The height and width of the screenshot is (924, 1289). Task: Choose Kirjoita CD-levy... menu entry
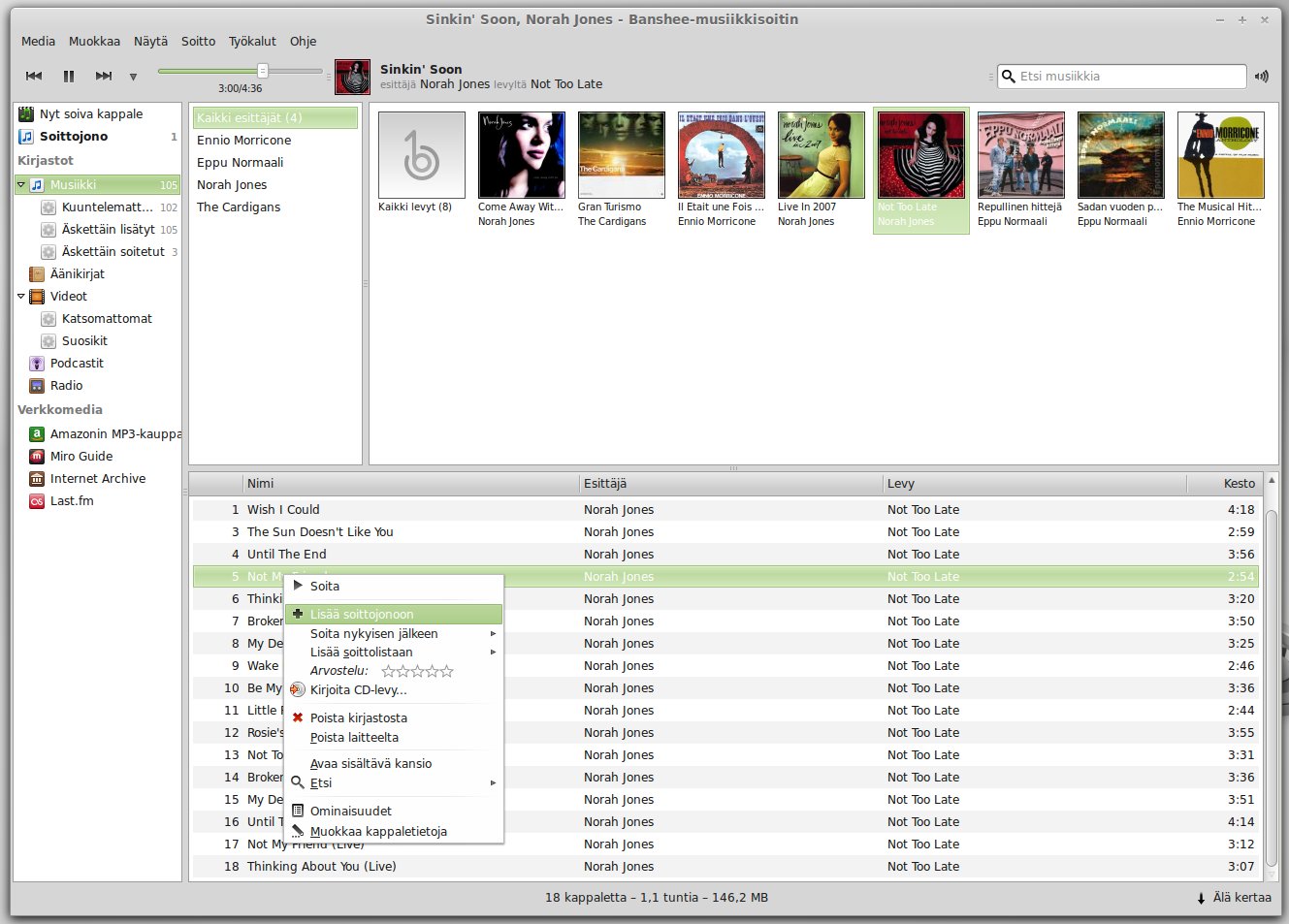coord(394,690)
